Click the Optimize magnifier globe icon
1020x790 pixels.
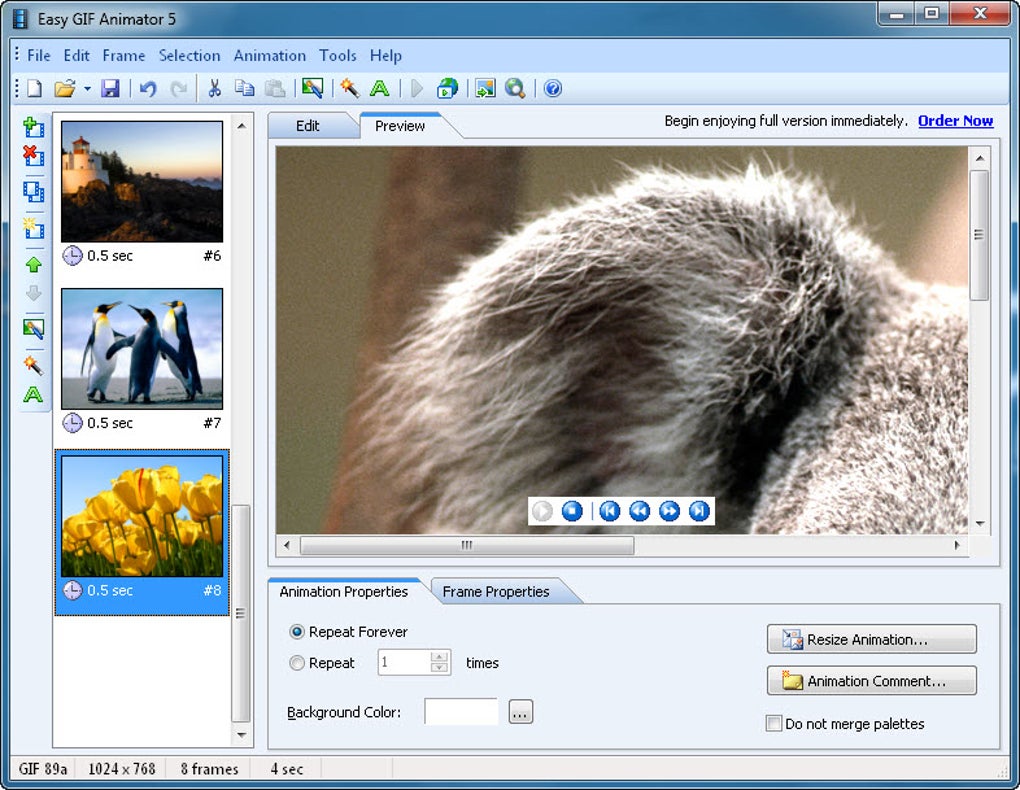click(x=515, y=88)
